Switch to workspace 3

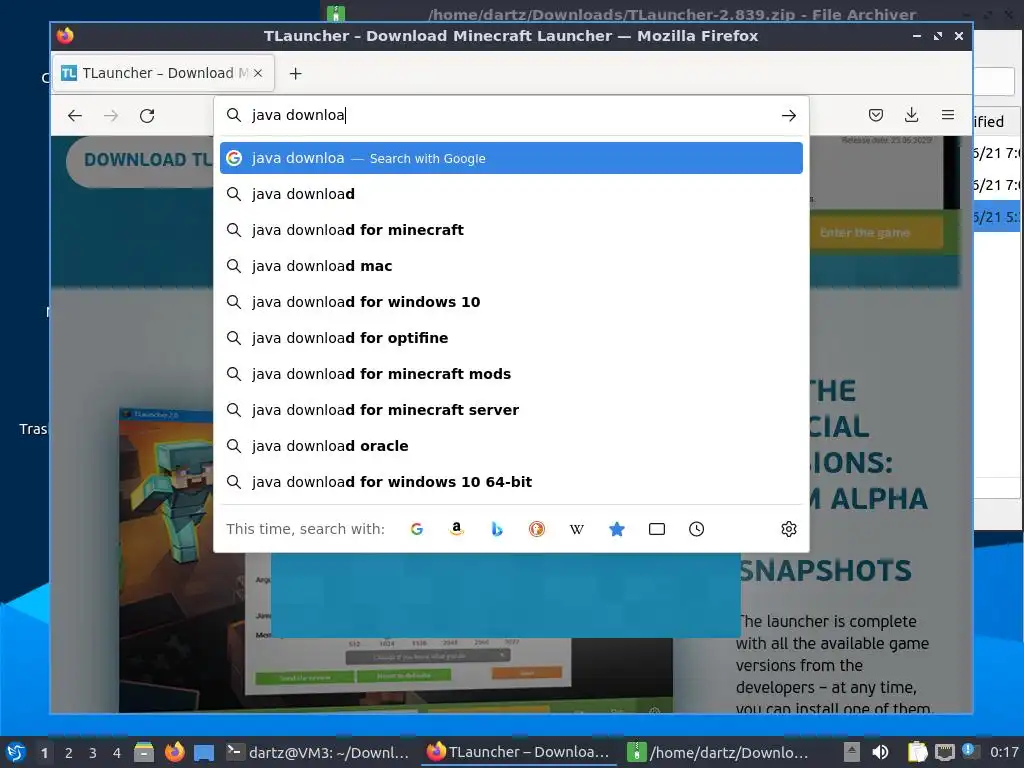coord(93,753)
